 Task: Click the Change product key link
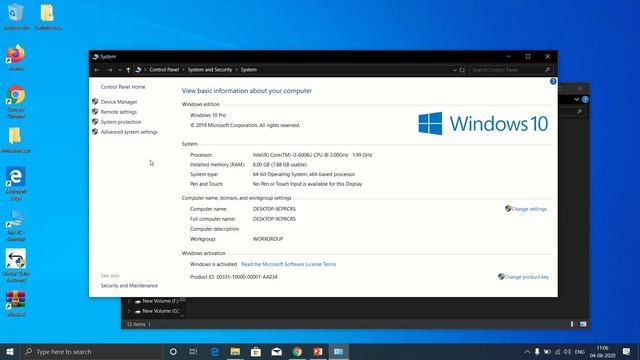pos(527,277)
